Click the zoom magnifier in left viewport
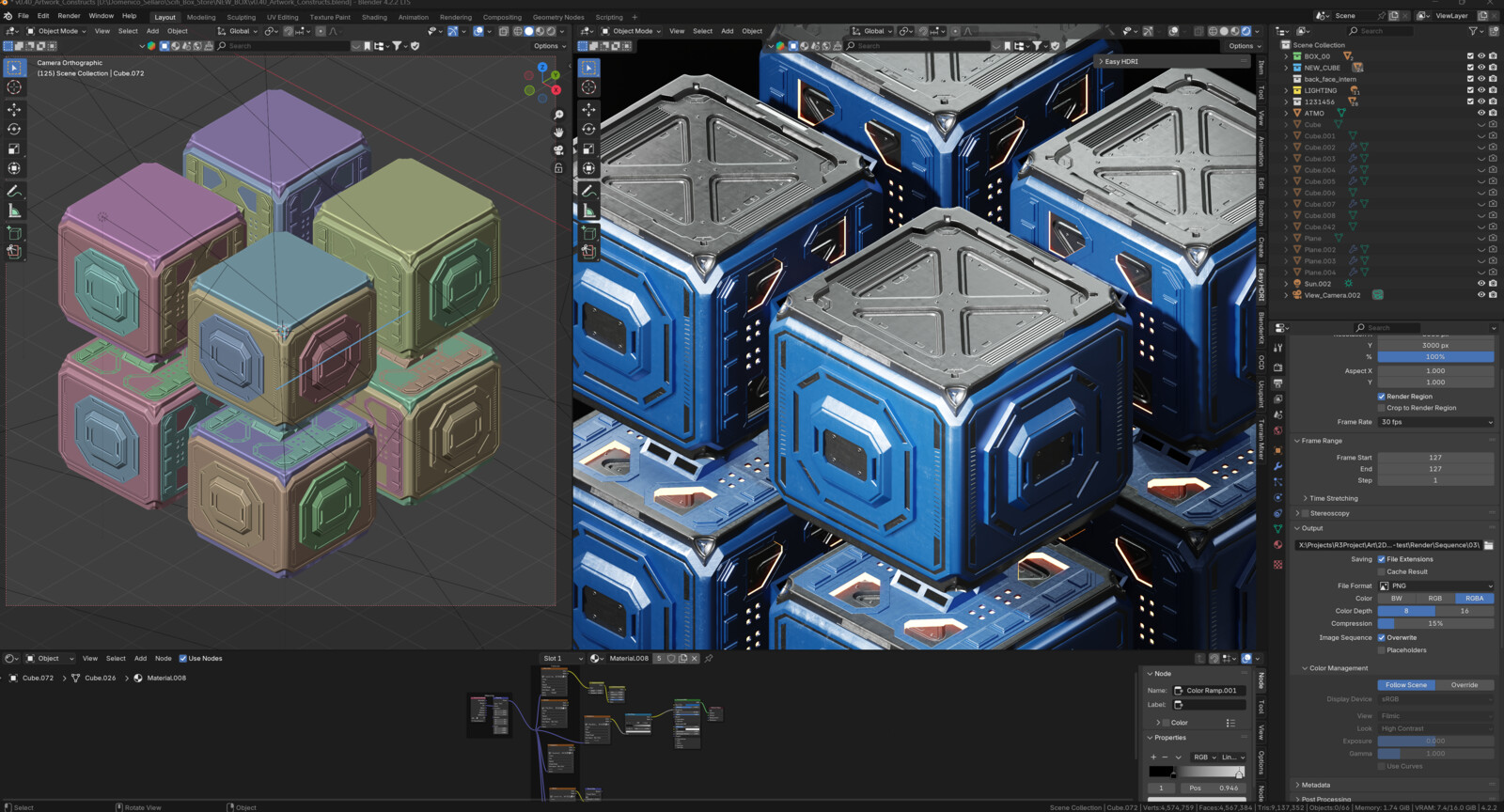The image size is (1504, 812). coord(558,115)
